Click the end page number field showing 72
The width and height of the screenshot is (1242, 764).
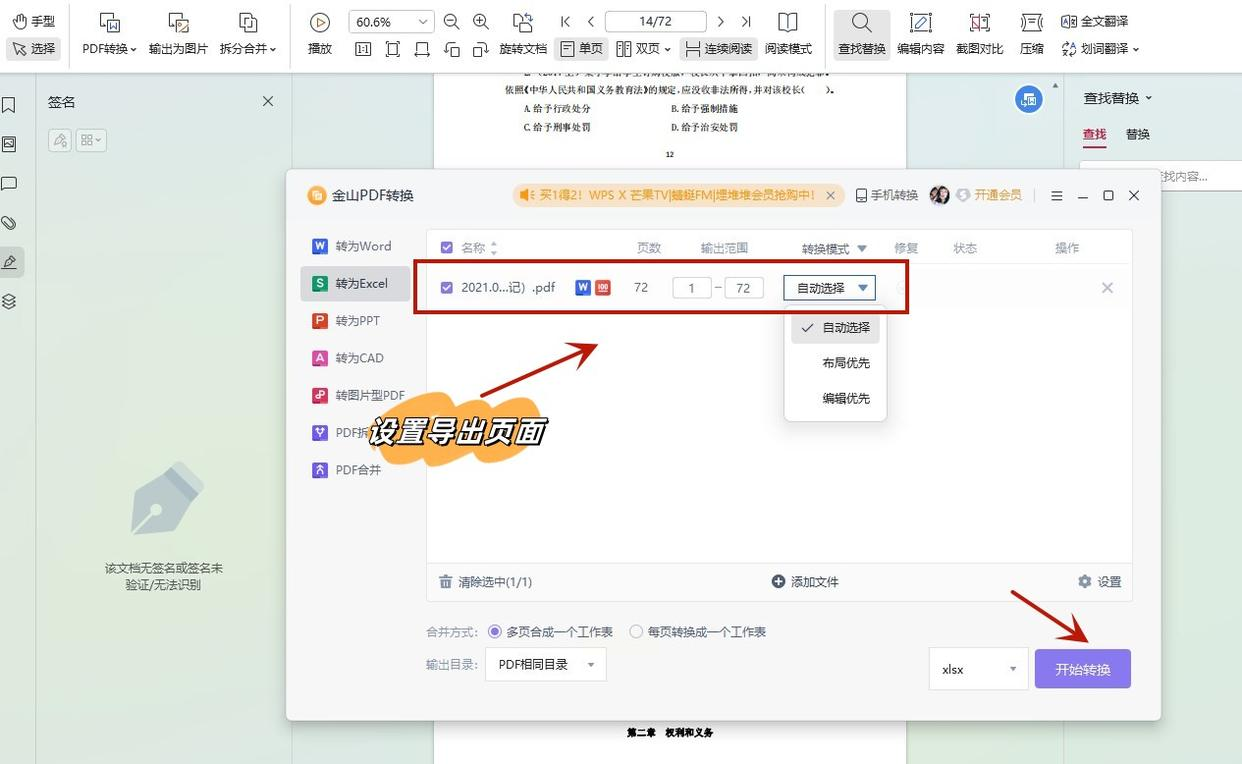[x=743, y=288]
